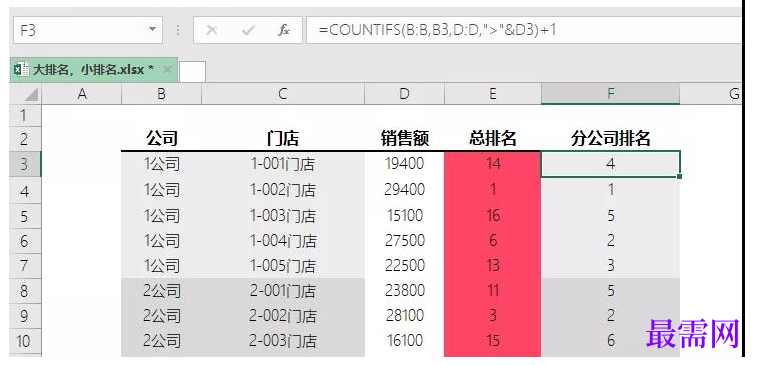Select cell F10 with branch rank 6

point(611,341)
